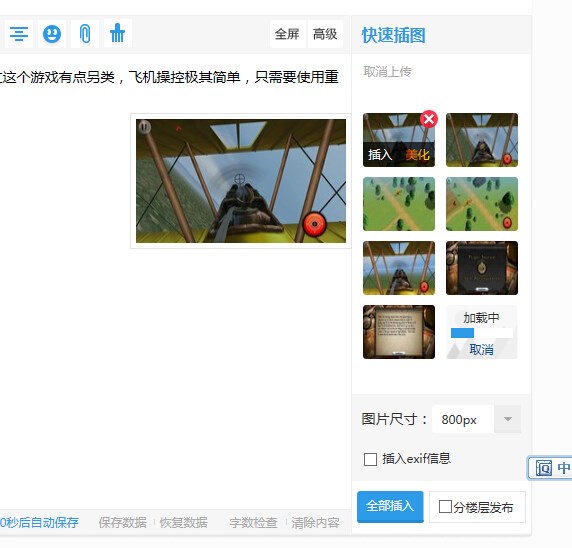Click 美化 on the first thumbnail
The image size is (572, 548).
coord(417,155)
